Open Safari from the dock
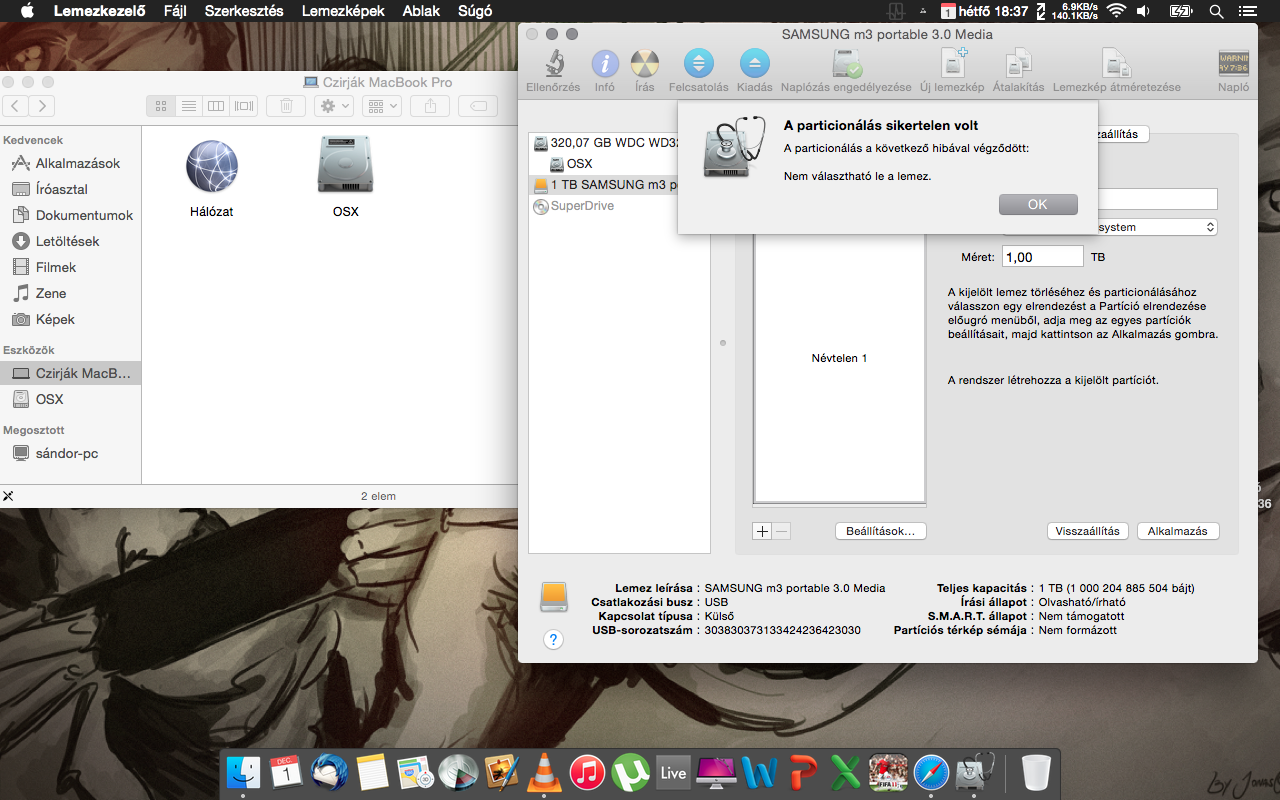The height and width of the screenshot is (800, 1280). tap(931, 773)
